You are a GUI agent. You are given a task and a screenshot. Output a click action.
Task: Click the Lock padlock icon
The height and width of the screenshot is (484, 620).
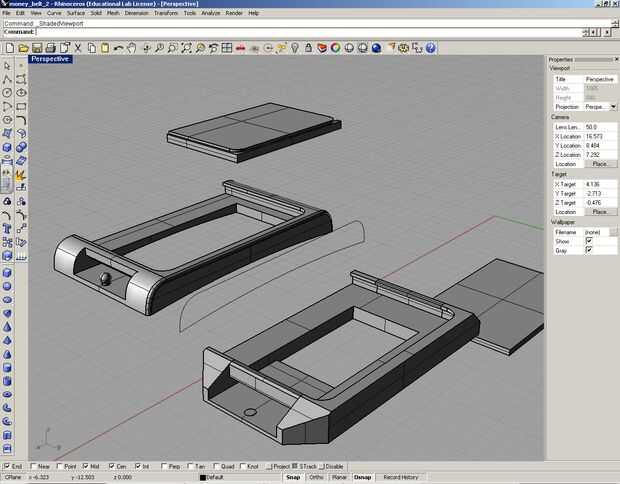coord(308,48)
